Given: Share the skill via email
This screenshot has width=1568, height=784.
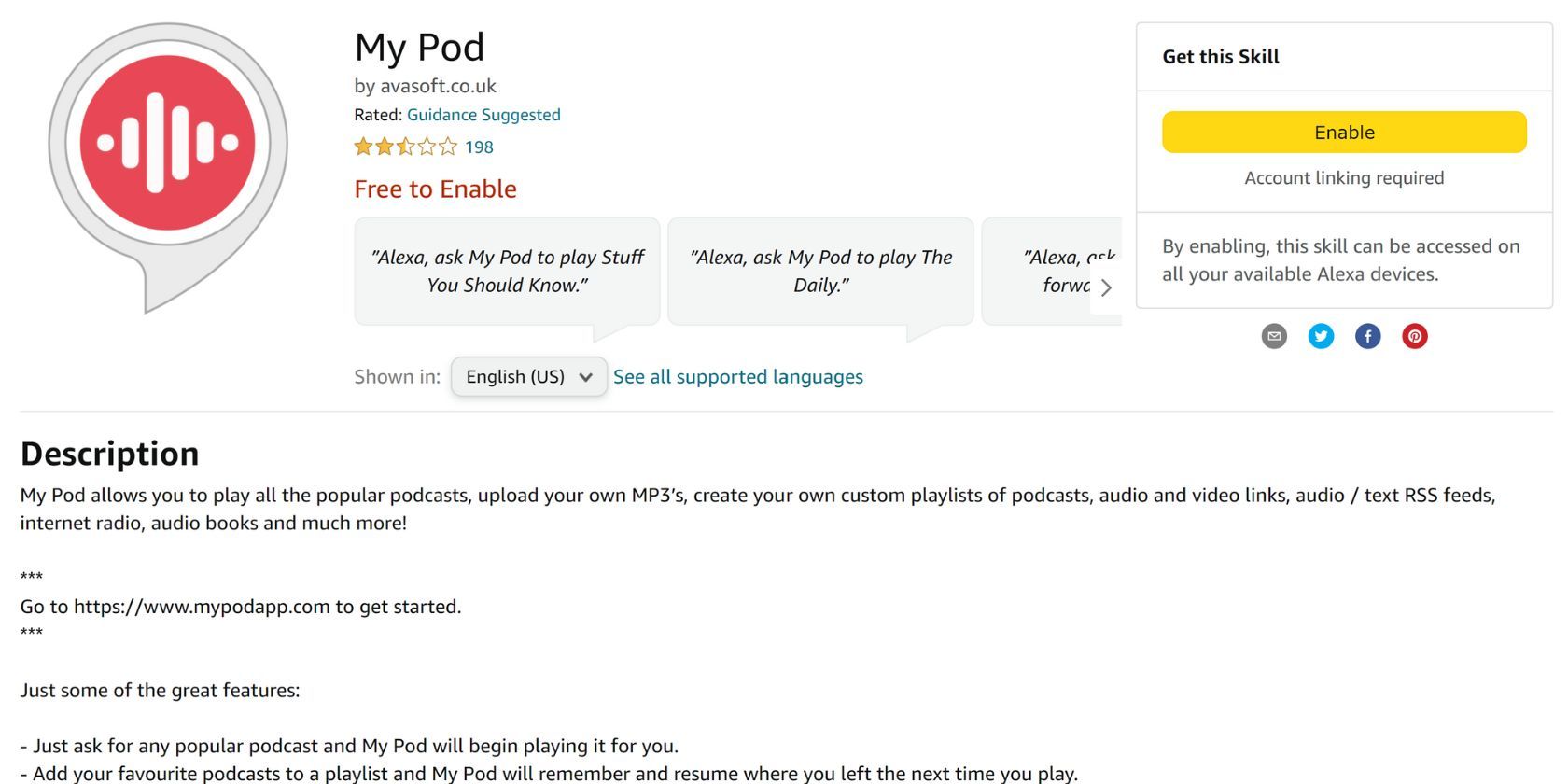Looking at the screenshot, I should (x=1274, y=336).
